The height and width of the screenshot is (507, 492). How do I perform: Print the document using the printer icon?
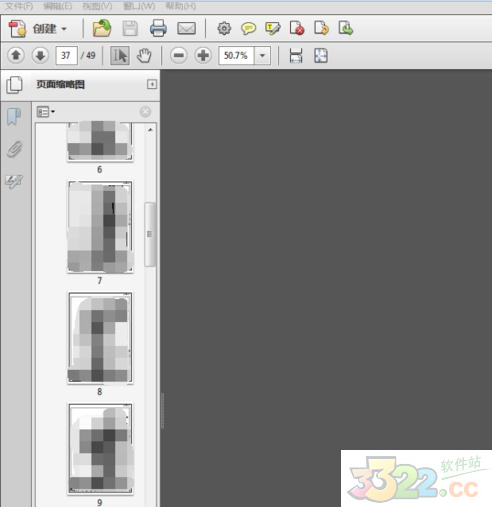(158, 28)
